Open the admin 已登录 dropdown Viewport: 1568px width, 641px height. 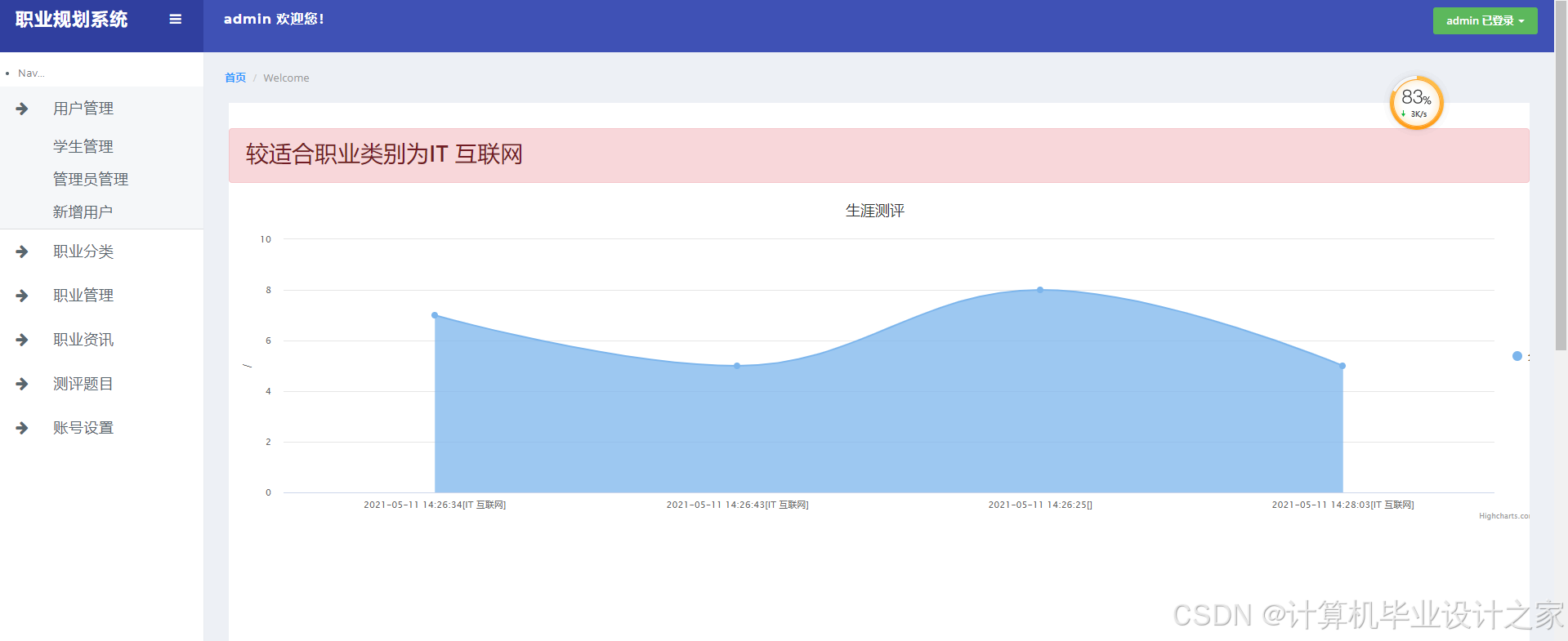(x=1485, y=20)
